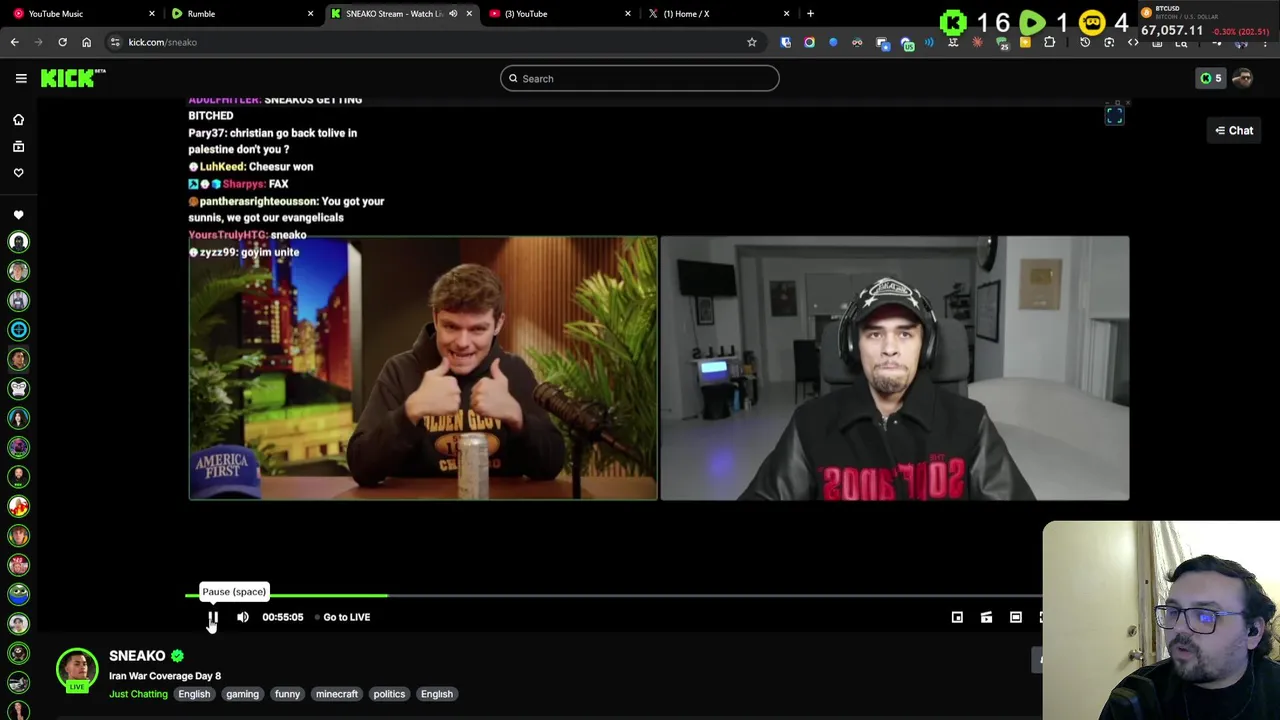Open the green K points badge showing 5
This screenshot has height=720, width=1280.
[1210, 78]
